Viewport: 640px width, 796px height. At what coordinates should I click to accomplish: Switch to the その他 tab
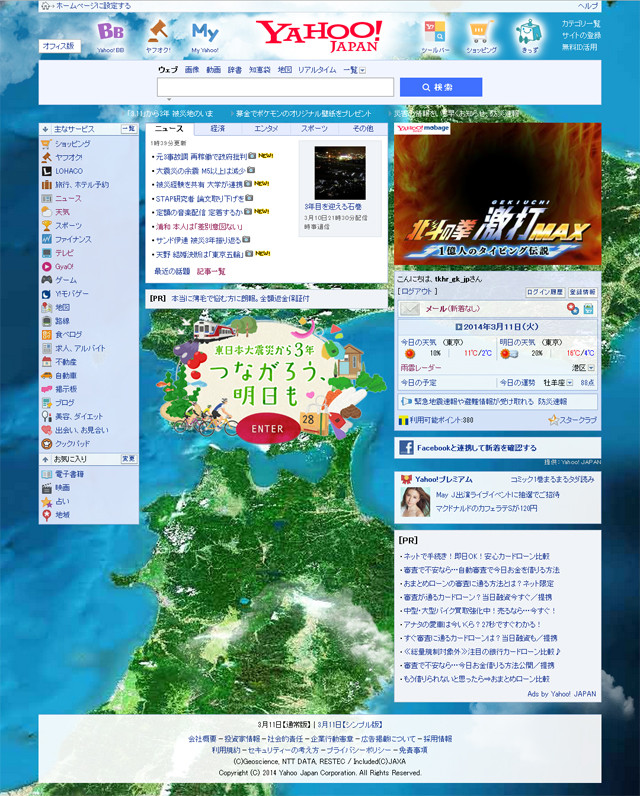(x=363, y=129)
